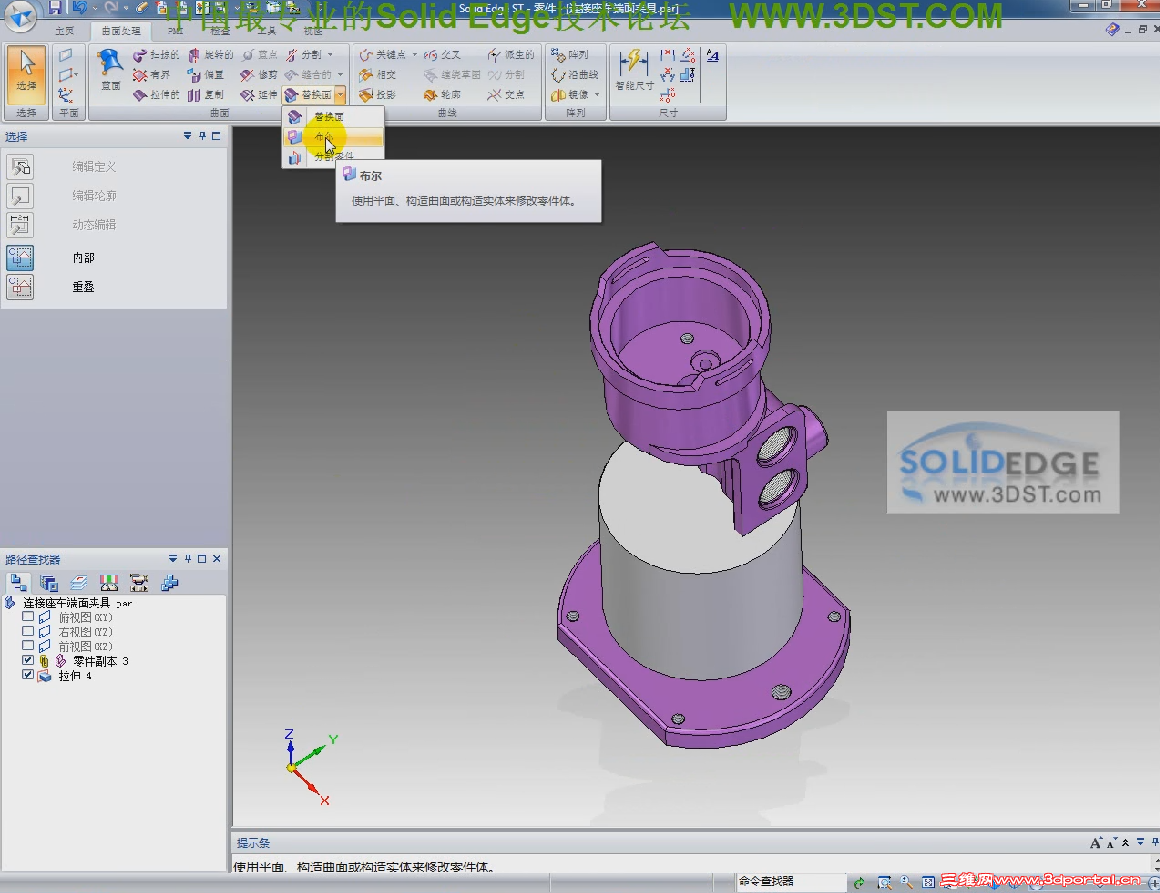Toggle the 内部 inside selection mode button
This screenshot has height=893, width=1160.
point(20,257)
